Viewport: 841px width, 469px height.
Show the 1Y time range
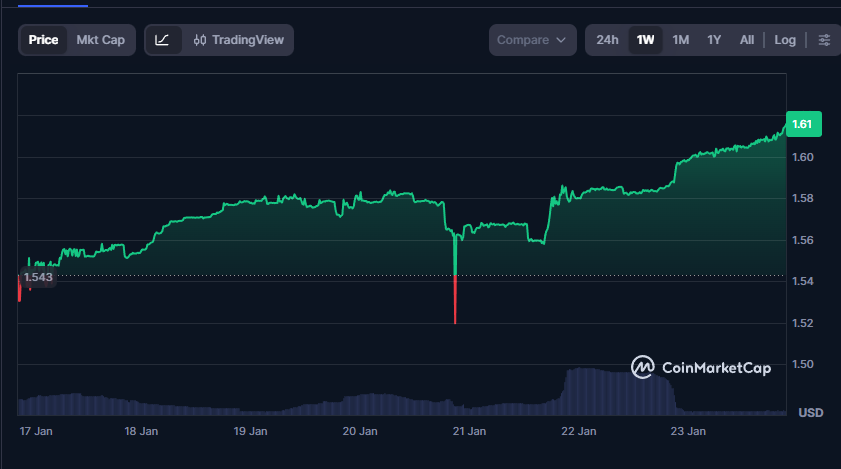click(x=714, y=40)
